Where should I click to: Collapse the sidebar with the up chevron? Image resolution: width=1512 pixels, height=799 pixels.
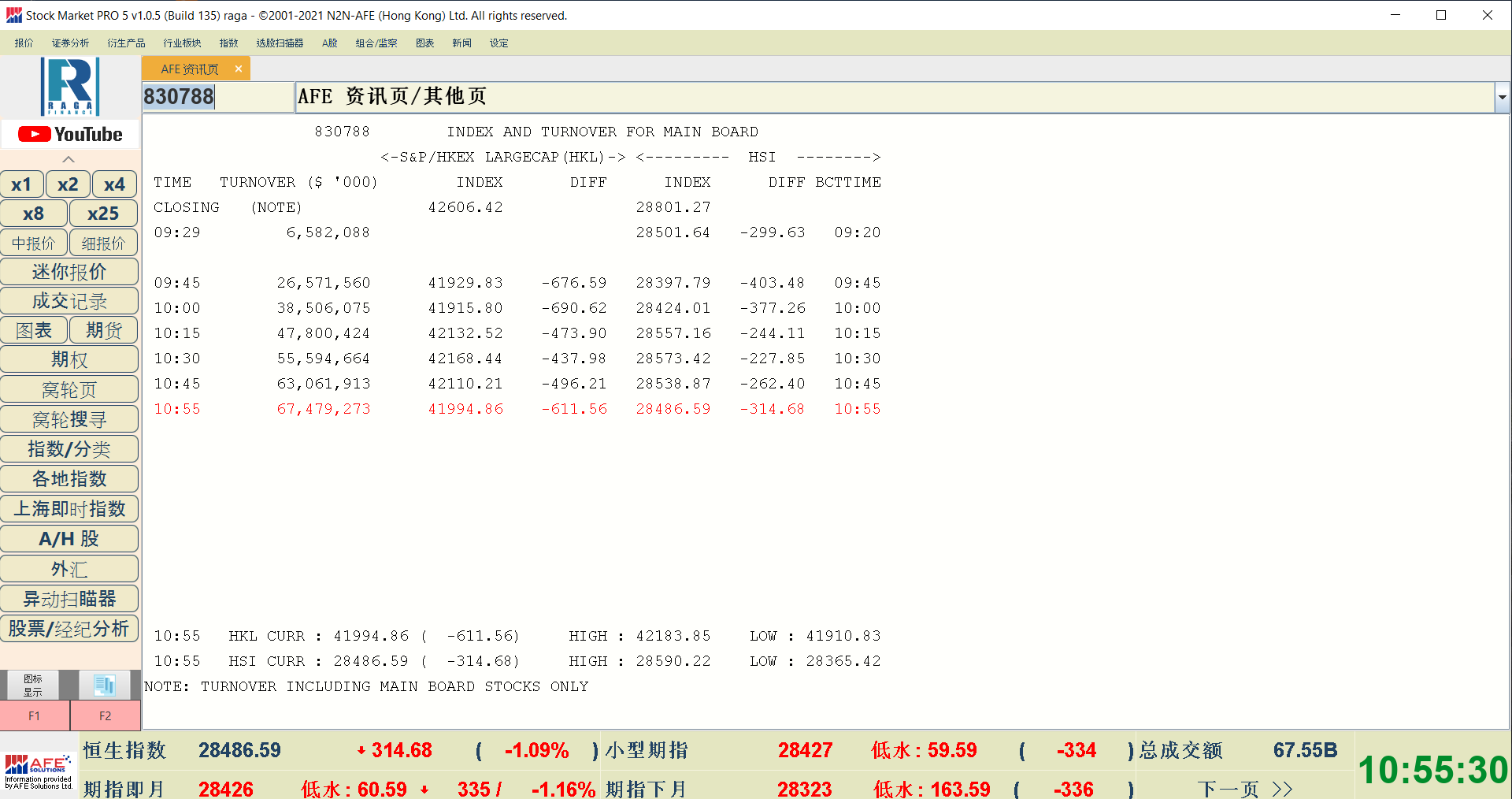(x=69, y=159)
